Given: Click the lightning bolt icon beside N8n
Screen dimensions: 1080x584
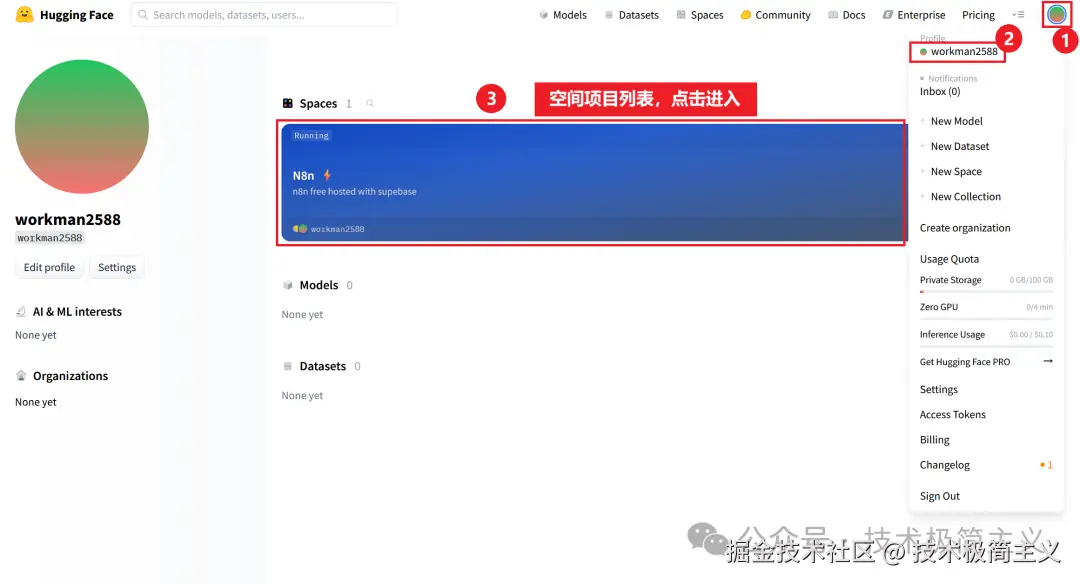Looking at the screenshot, I should [327, 175].
